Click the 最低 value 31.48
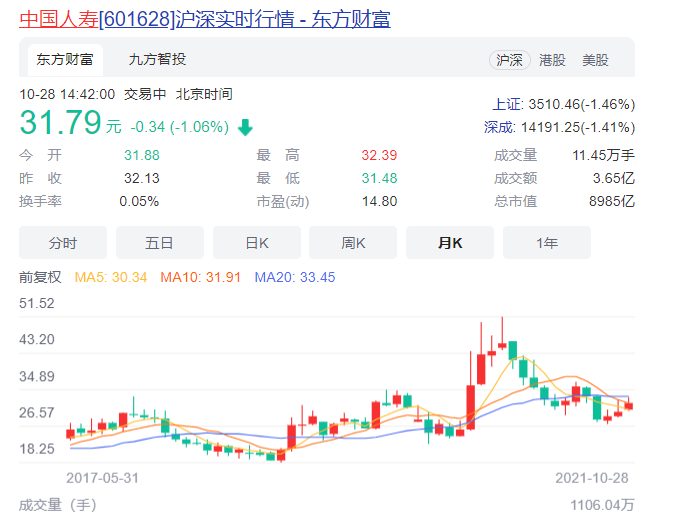 tap(379, 178)
